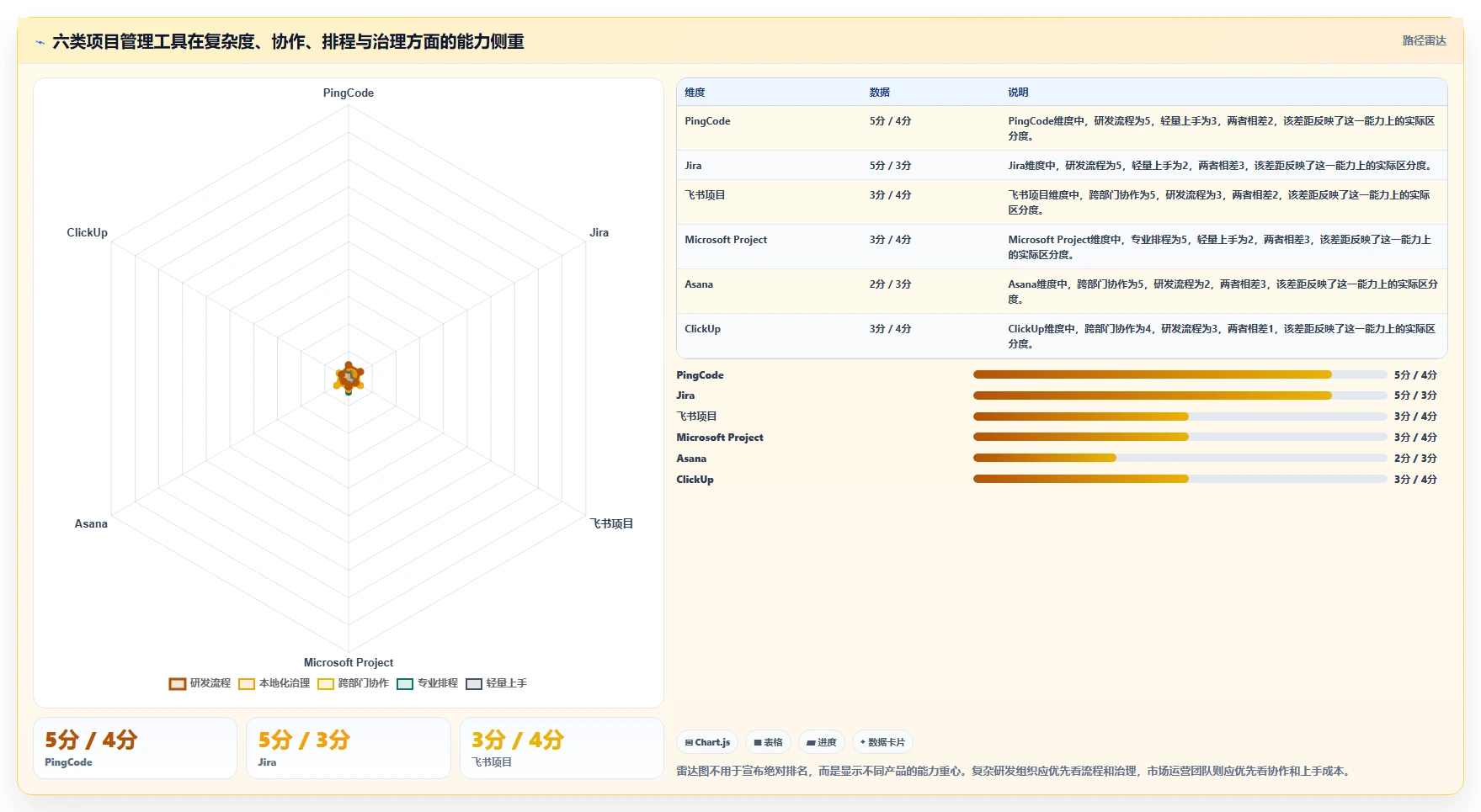The width and height of the screenshot is (1481, 812).
Task: Click the 2分 / 3分 cell in Asana table row
Action: 890,284
